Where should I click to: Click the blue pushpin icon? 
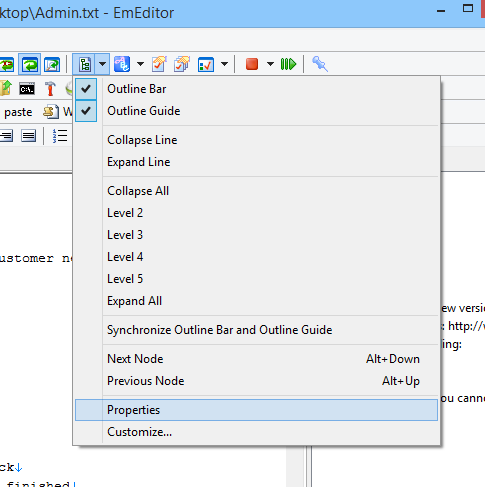coord(320,64)
